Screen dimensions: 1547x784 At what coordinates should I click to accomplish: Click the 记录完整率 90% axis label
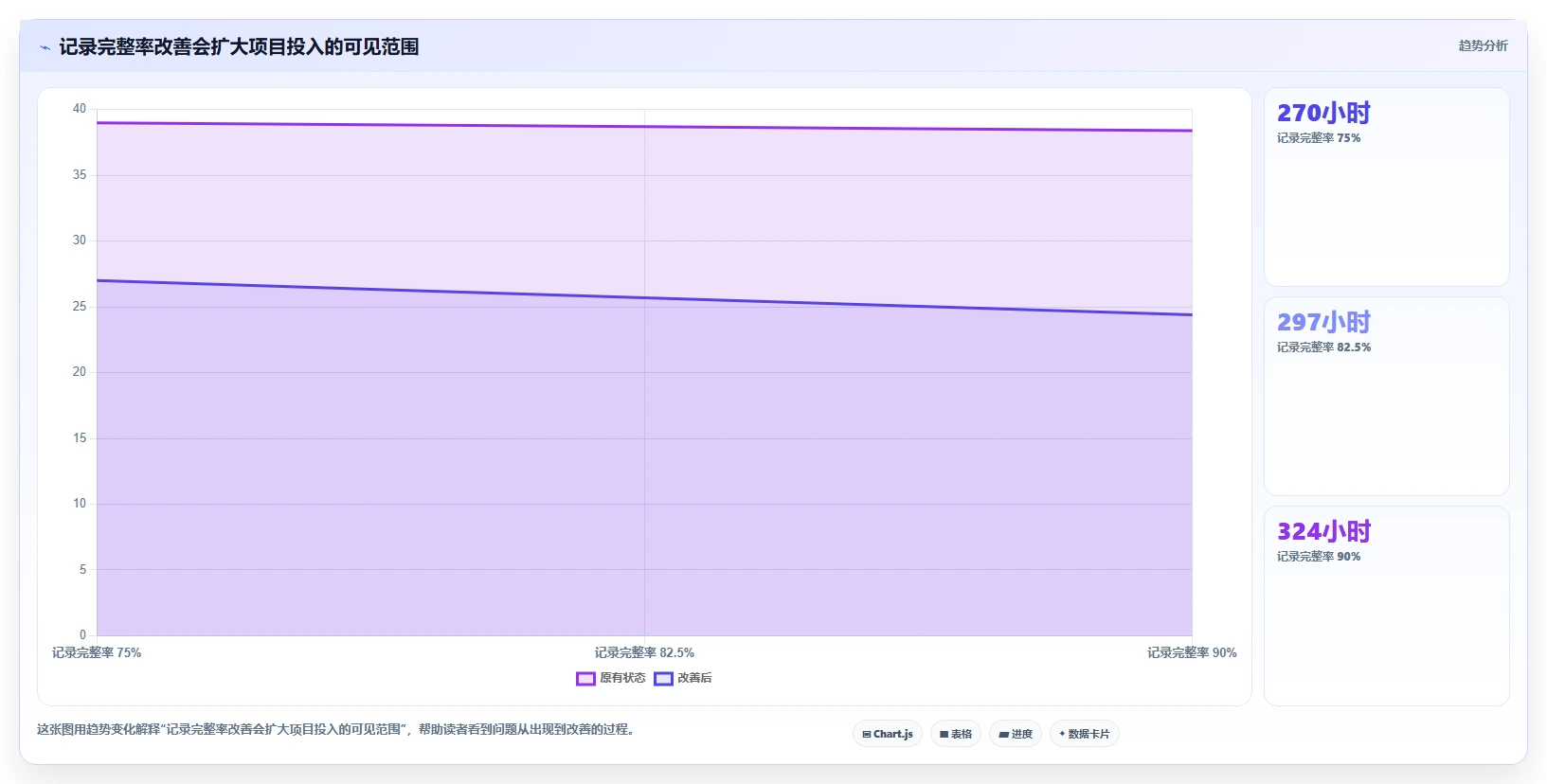click(x=1192, y=652)
